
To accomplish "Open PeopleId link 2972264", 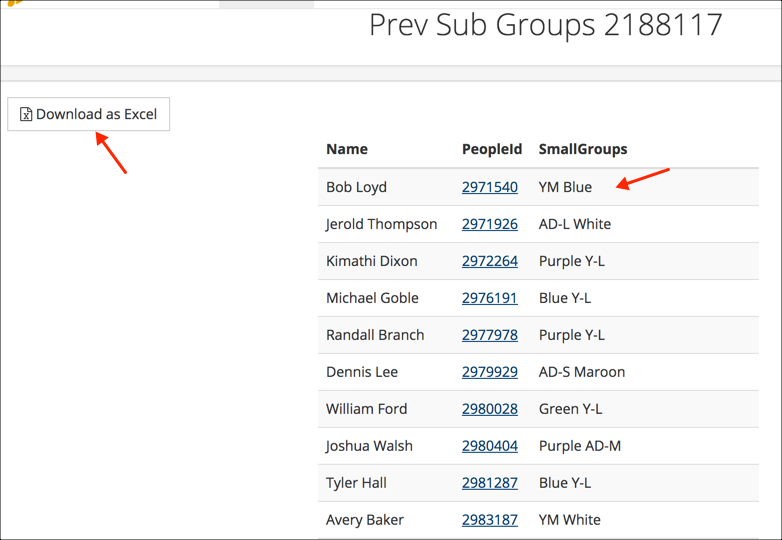I will [490, 261].
